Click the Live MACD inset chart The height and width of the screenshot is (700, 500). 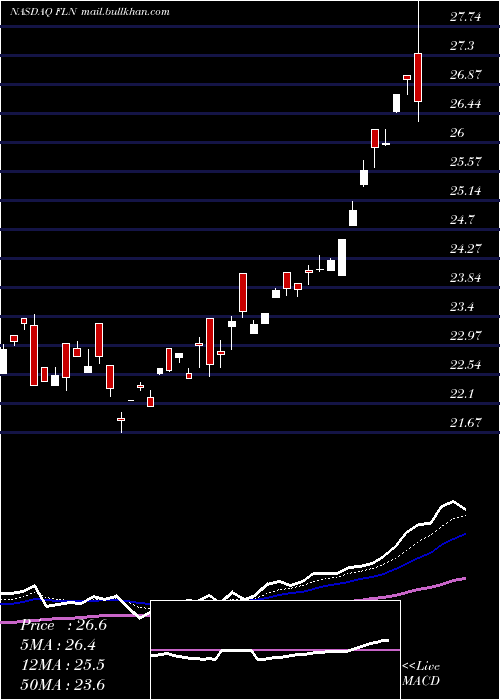tap(275, 650)
